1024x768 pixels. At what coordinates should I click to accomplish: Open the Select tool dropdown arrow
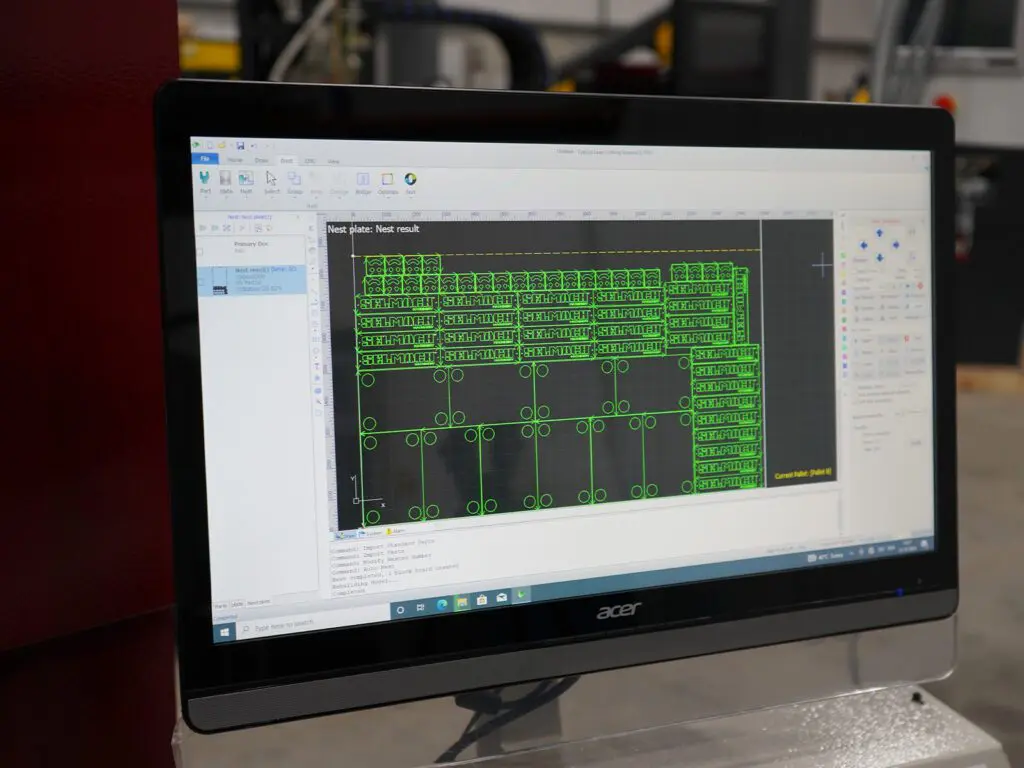272,197
